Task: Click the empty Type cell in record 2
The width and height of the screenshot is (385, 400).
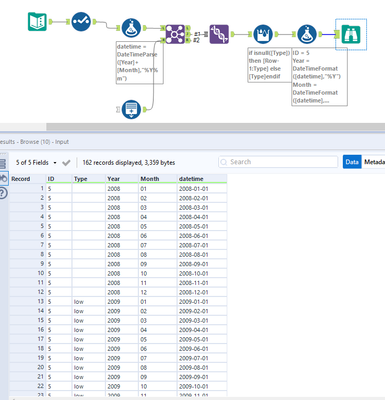Action: pos(89,198)
